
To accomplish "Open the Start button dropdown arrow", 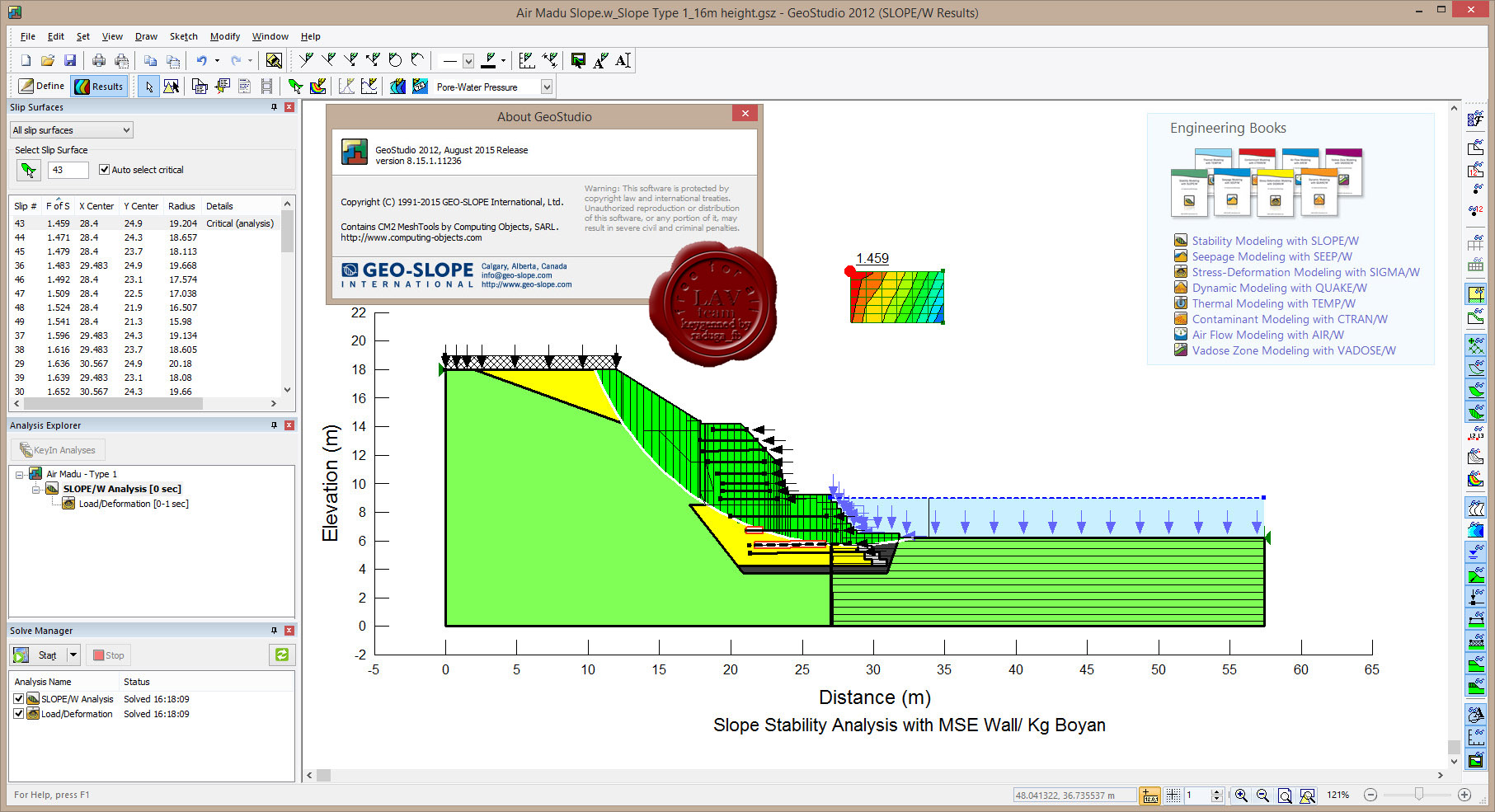I will [73, 655].
